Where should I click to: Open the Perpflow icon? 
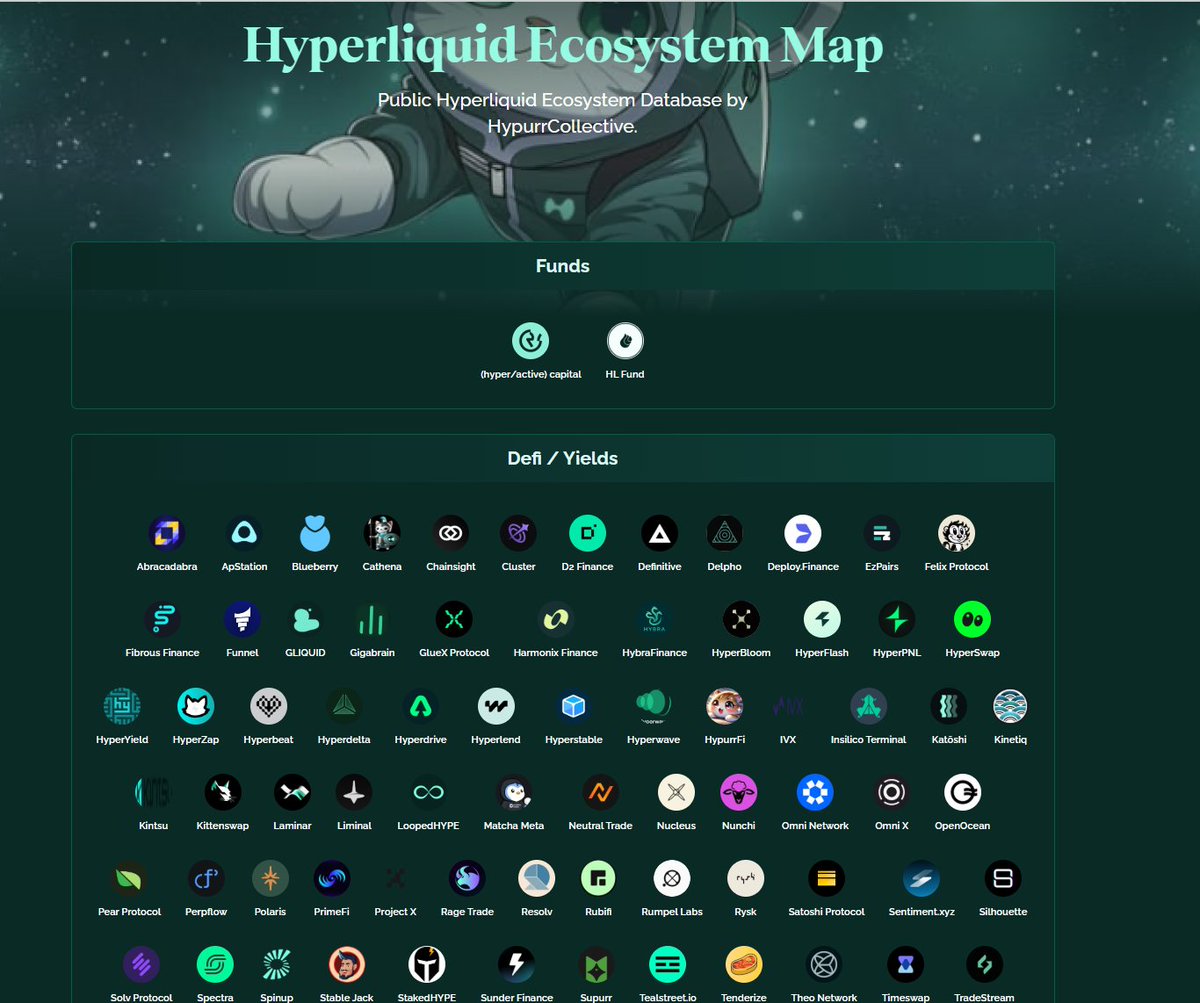click(x=206, y=879)
